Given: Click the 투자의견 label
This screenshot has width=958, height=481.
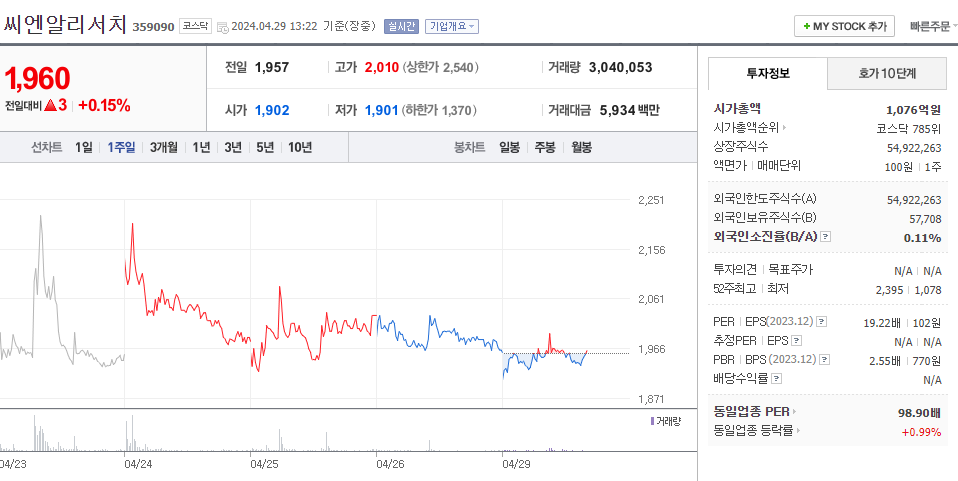Looking at the screenshot, I should [x=735, y=270].
